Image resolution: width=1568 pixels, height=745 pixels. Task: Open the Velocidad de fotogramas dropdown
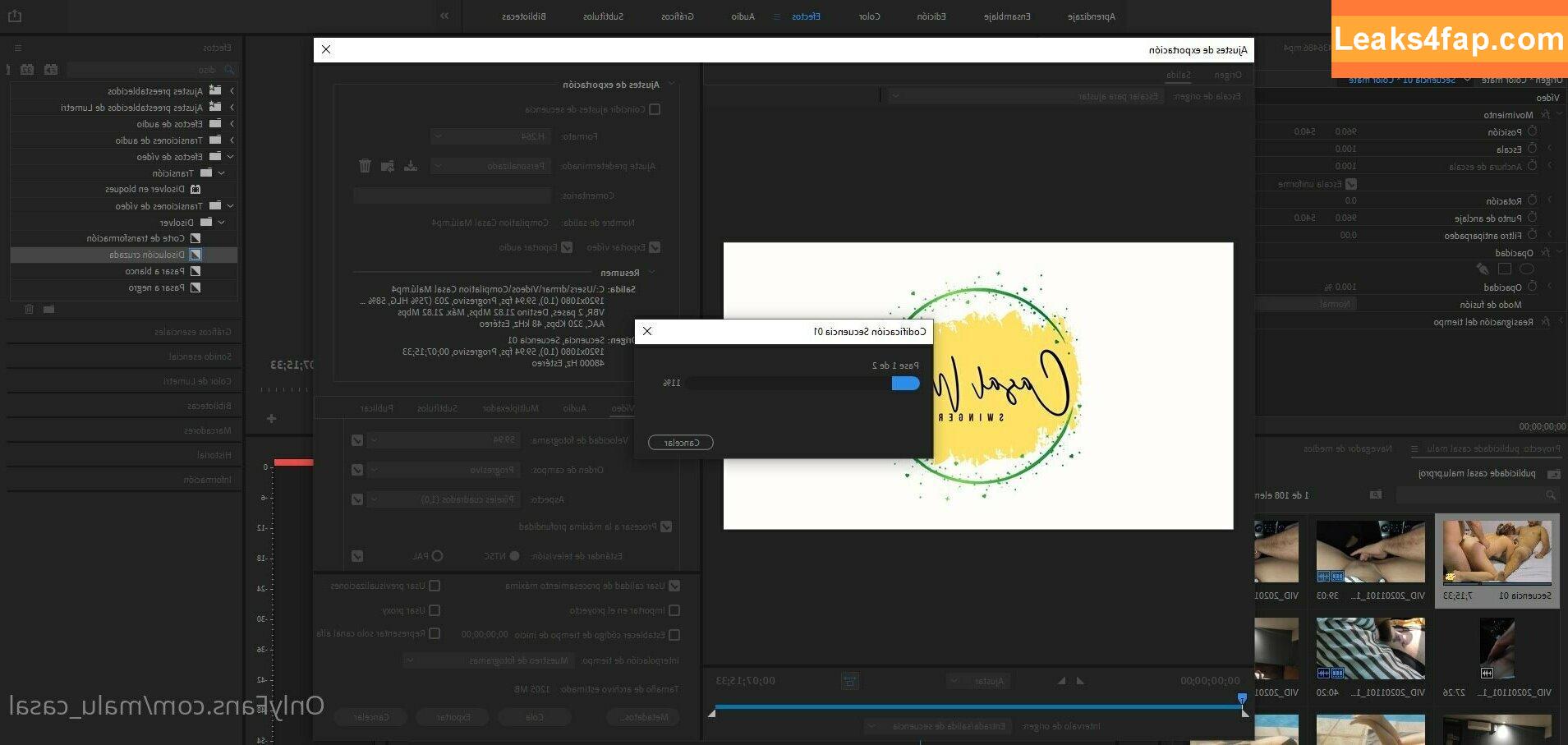pos(444,440)
